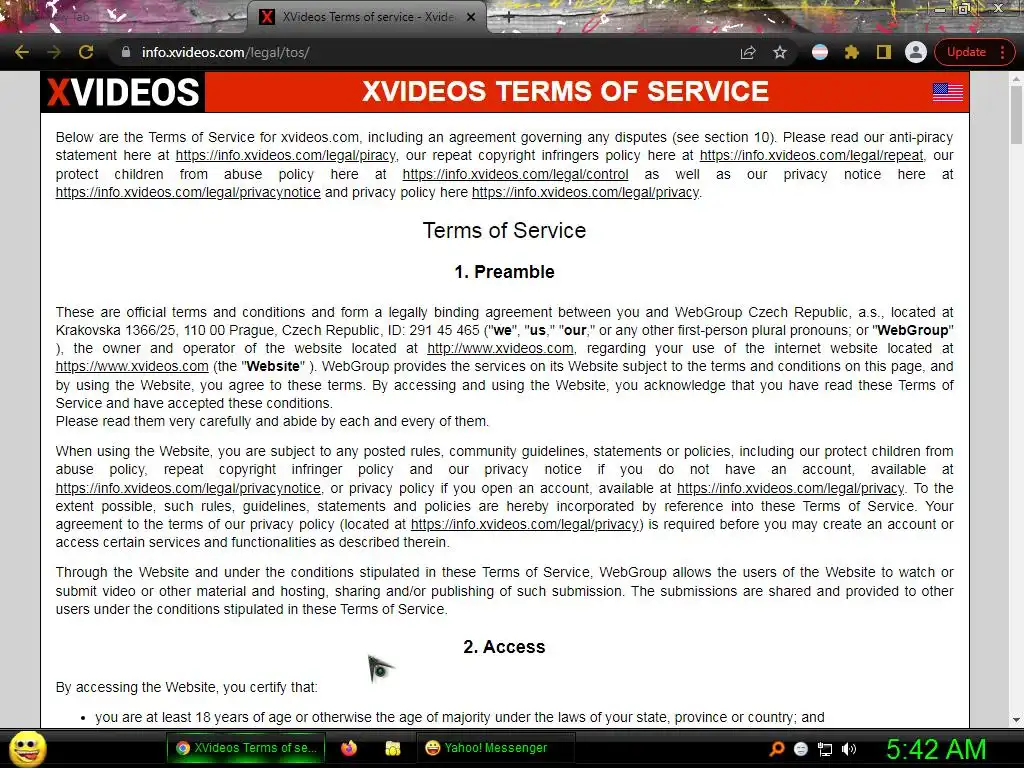Open the legal/repeat copyright infringers policy link

coord(811,155)
